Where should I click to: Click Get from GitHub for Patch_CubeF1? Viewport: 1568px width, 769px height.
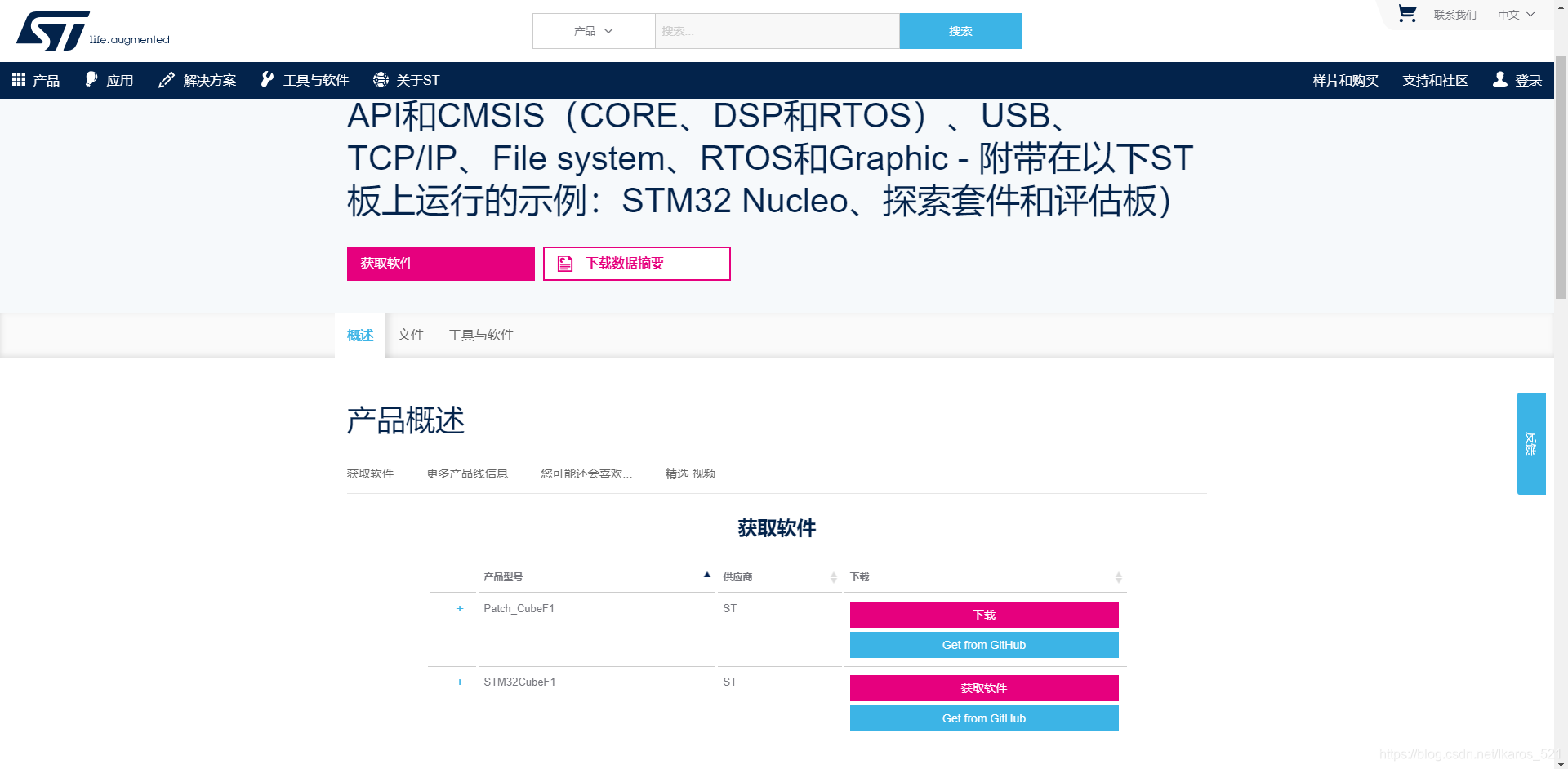pos(984,645)
